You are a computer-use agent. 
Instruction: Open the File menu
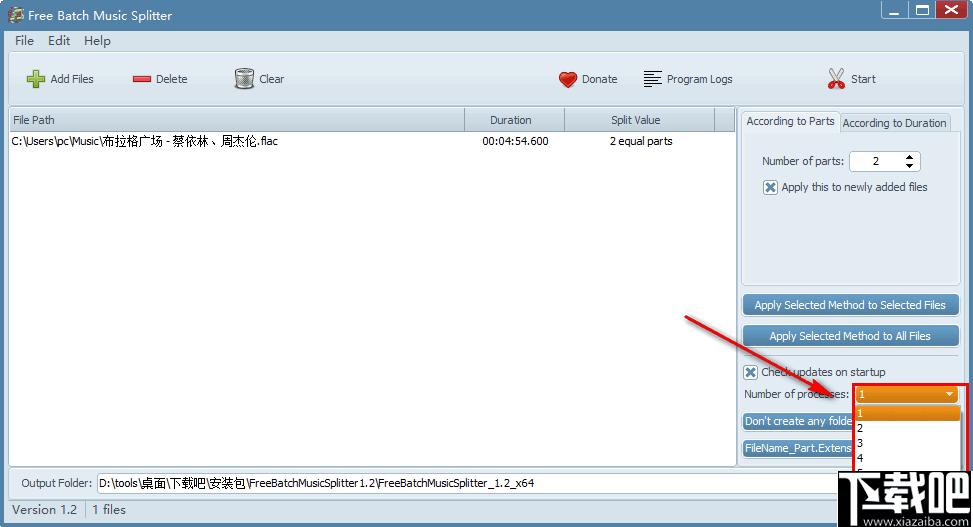(x=24, y=41)
